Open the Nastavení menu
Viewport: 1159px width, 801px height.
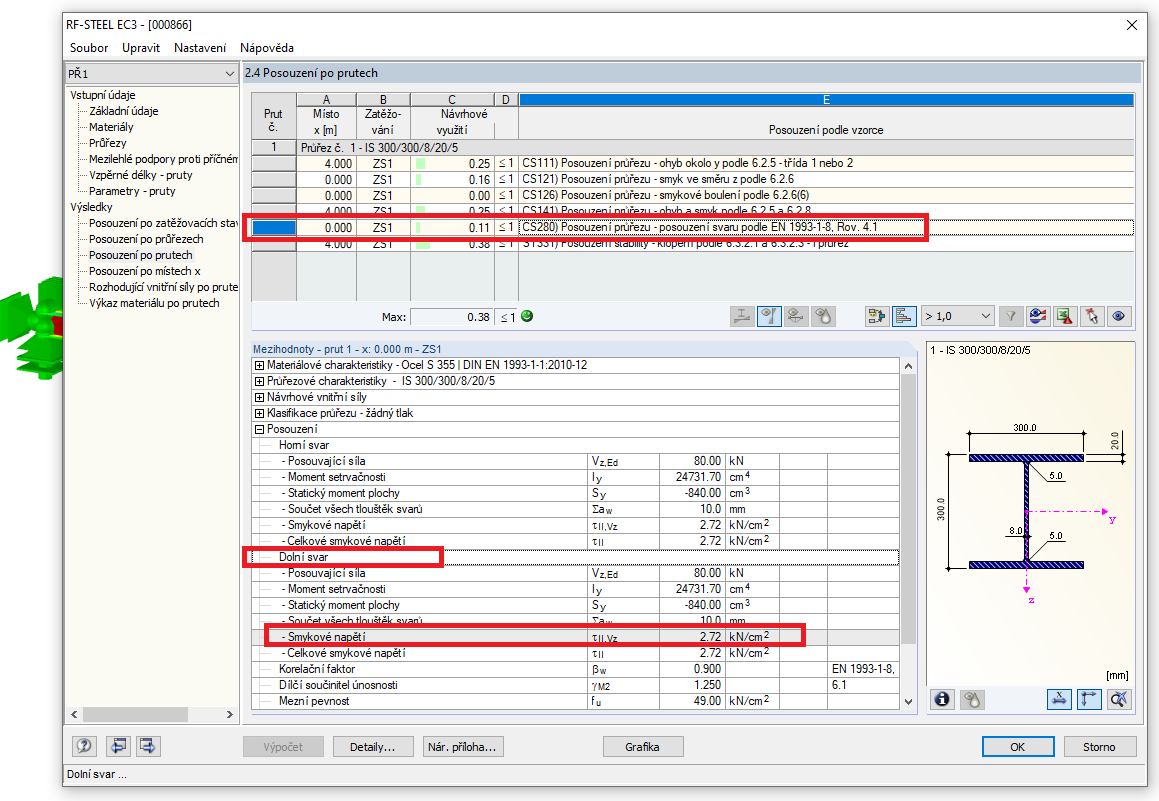pos(200,47)
